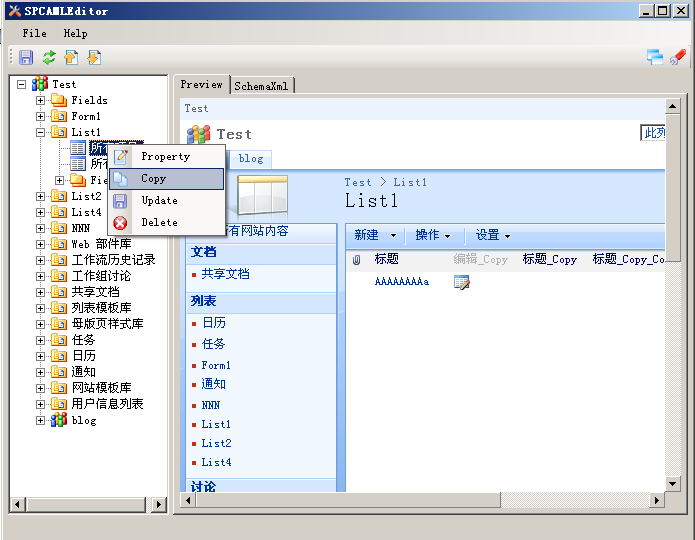Click the upload arrow document icon
Viewport: 695px width, 540px height.
point(71,58)
